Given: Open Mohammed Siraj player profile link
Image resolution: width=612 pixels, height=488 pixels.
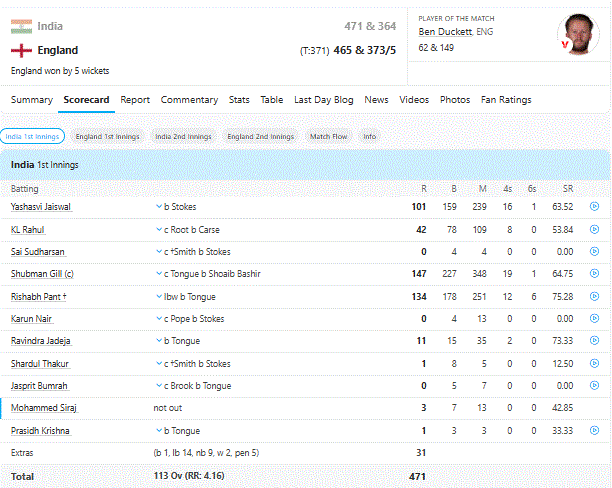Looking at the screenshot, I should [44, 408].
